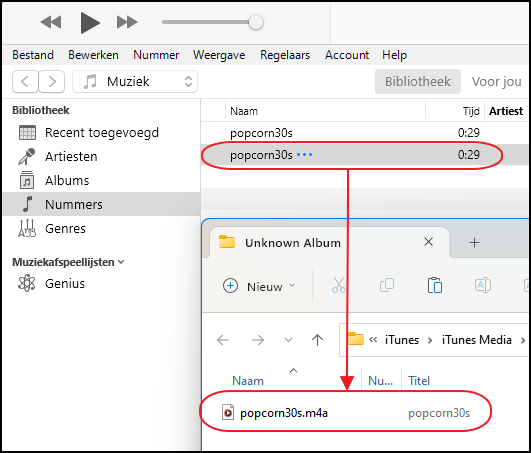Collapse the Muziekafspeellijsten section

point(121,262)
